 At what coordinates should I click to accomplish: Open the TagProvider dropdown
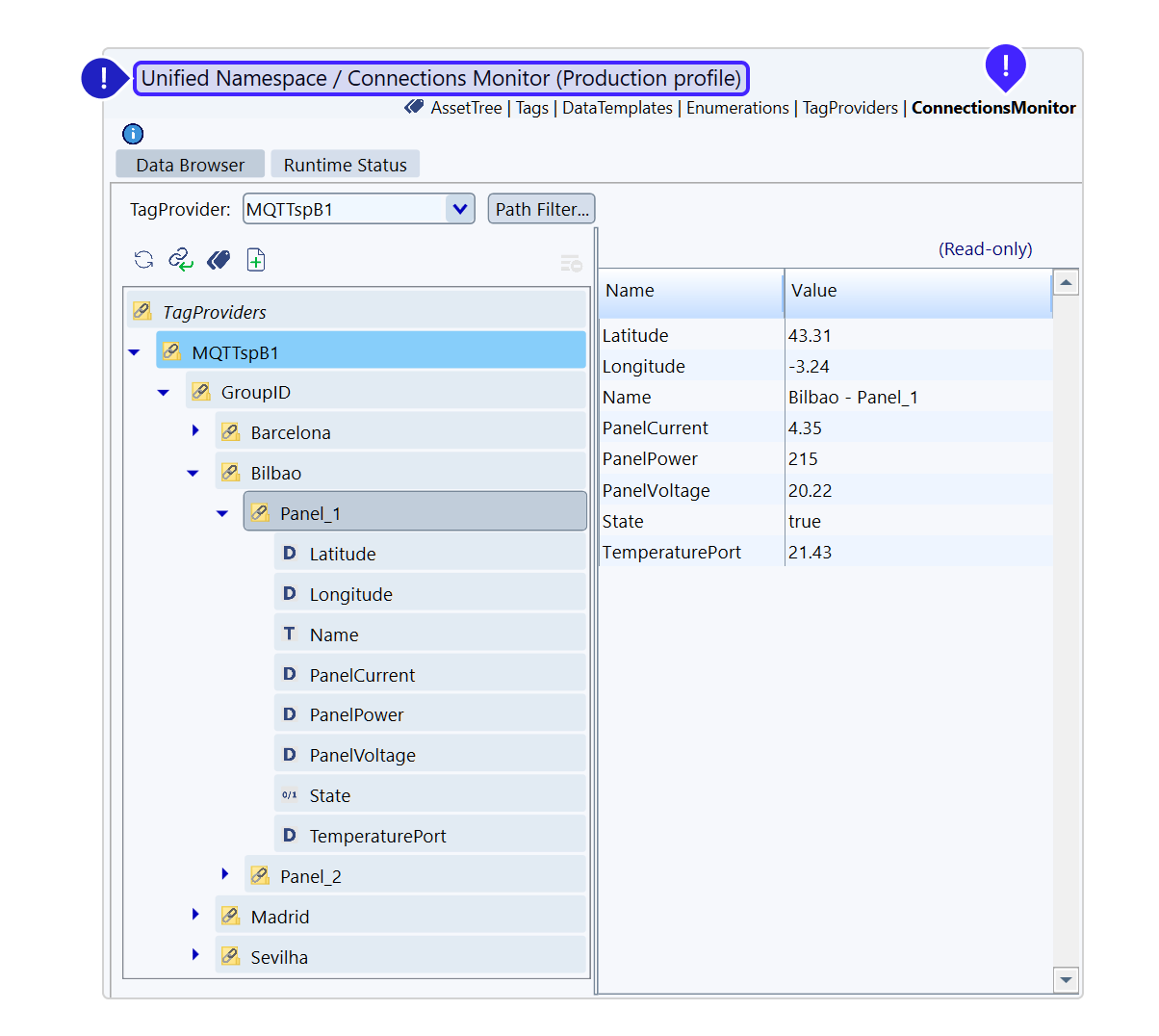[x=460, y=209]
